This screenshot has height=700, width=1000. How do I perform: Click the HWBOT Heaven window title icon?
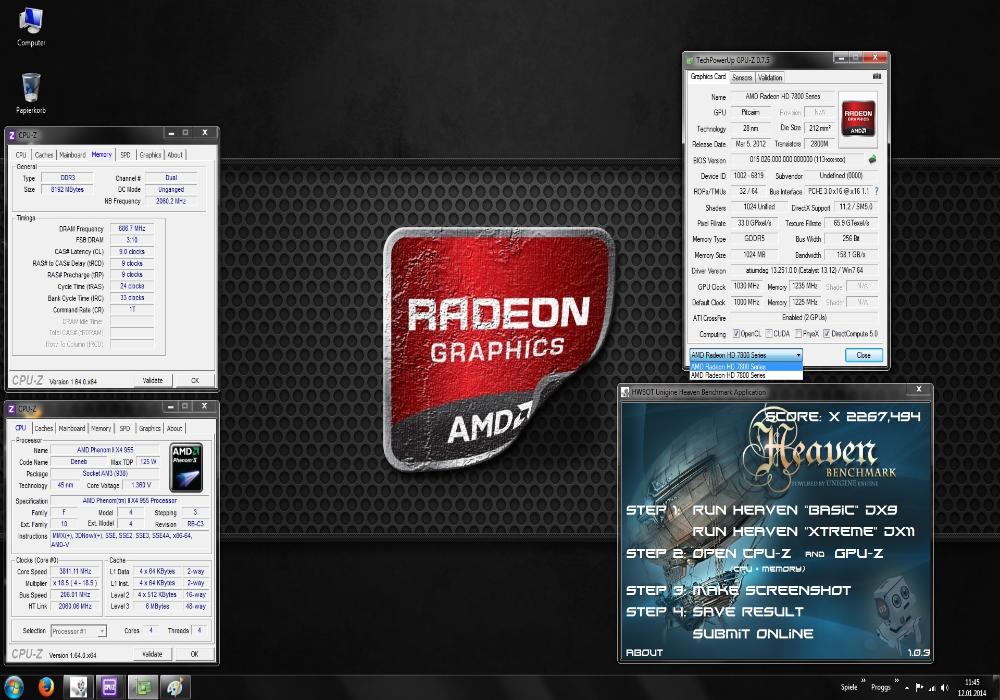(626, 392)
